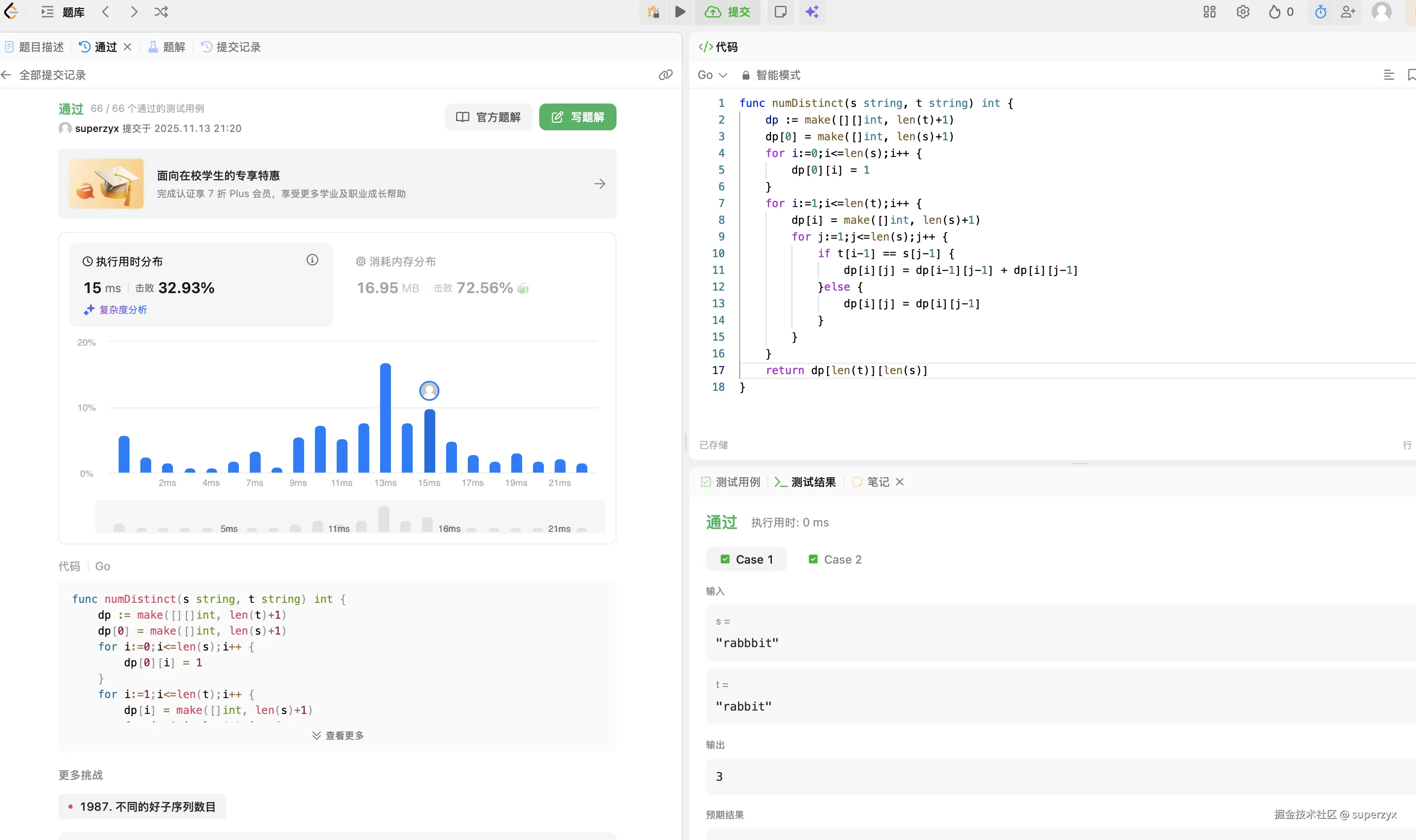Select the Case 1 test case

click(x=746, y=559)
